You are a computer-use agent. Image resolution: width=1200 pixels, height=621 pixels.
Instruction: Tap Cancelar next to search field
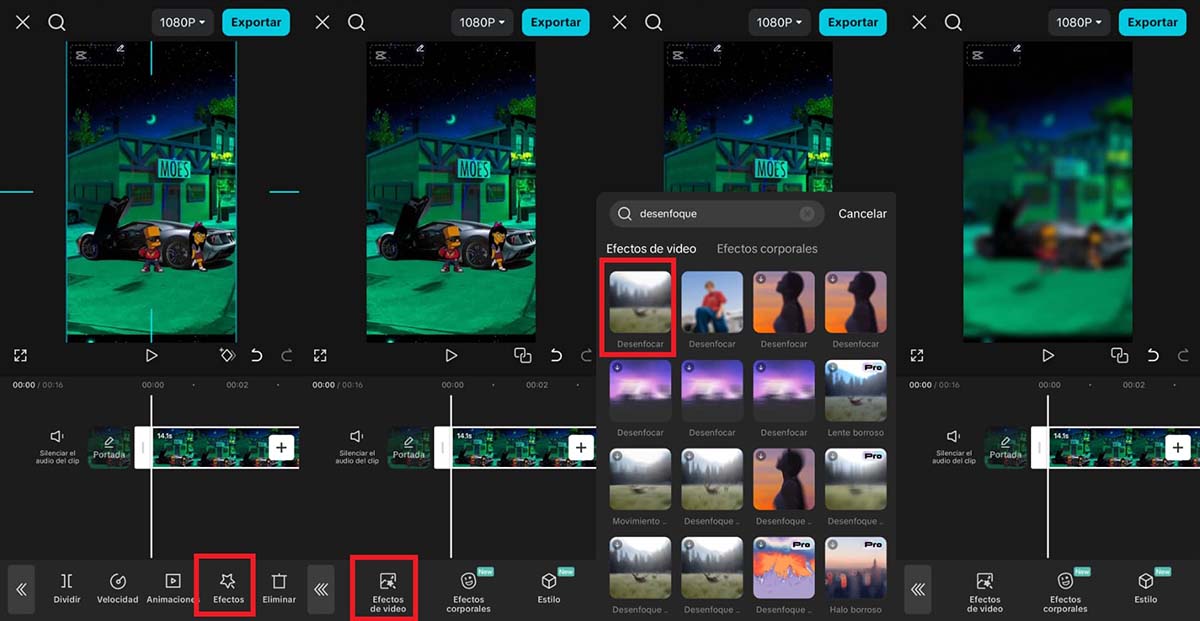click(x=862, y=214)
